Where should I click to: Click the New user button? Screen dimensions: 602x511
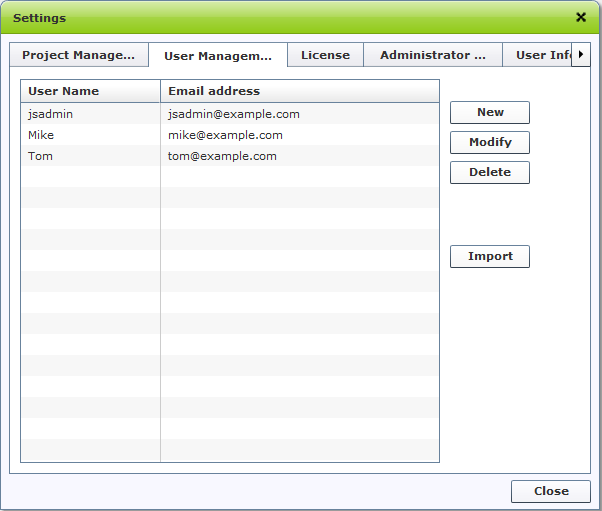coord(490,112)
